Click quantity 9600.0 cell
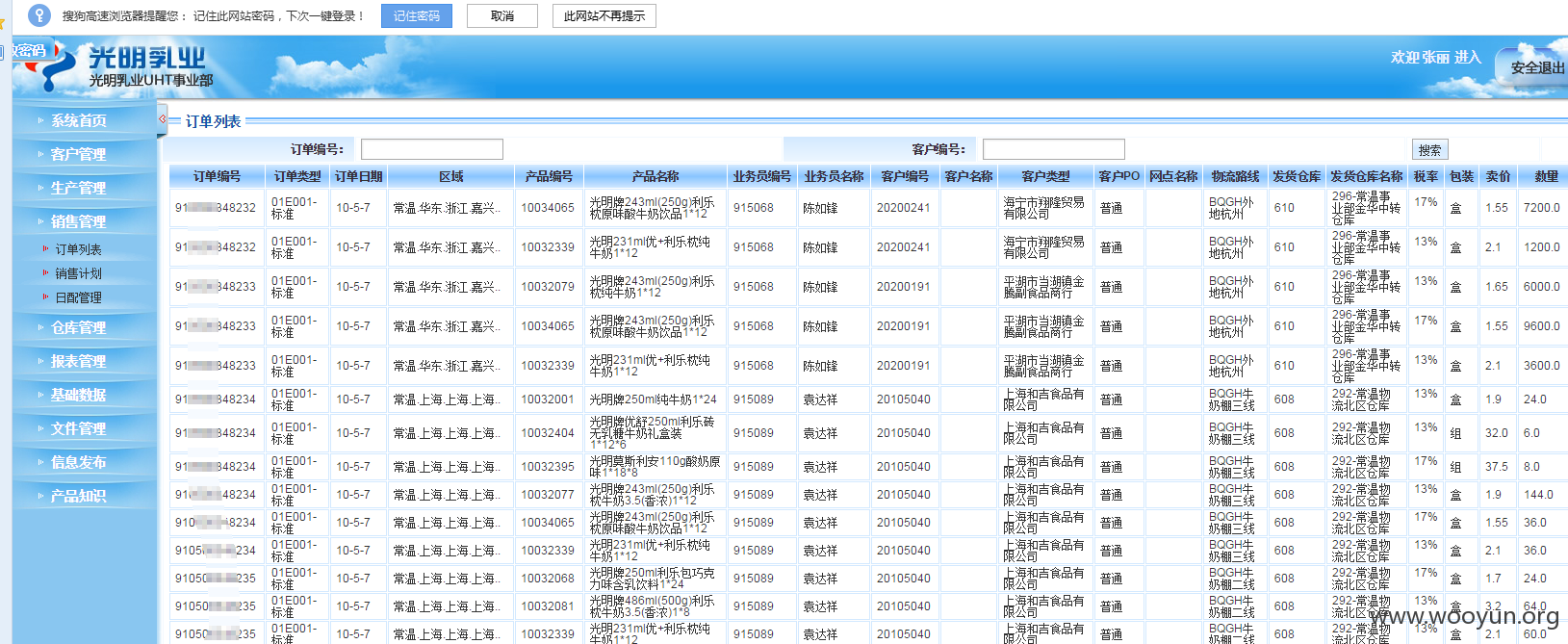 1542,326
